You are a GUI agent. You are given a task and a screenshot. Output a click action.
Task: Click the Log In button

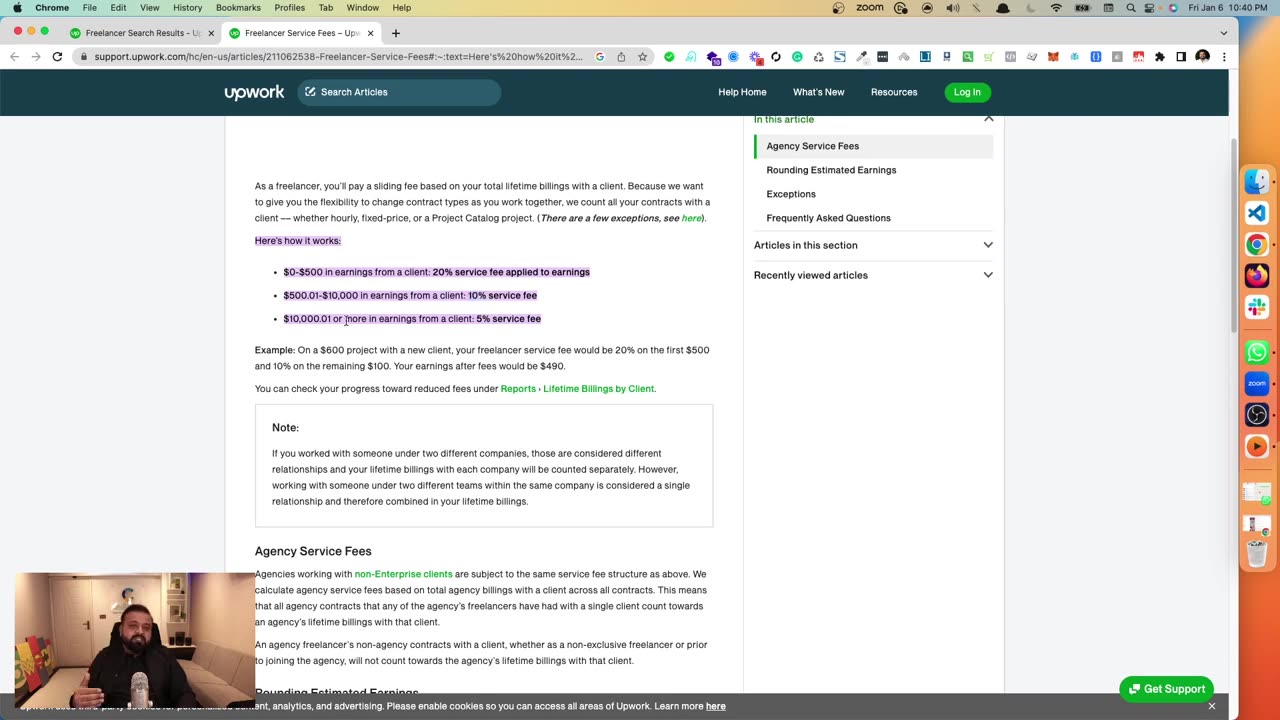pos(967,92)
